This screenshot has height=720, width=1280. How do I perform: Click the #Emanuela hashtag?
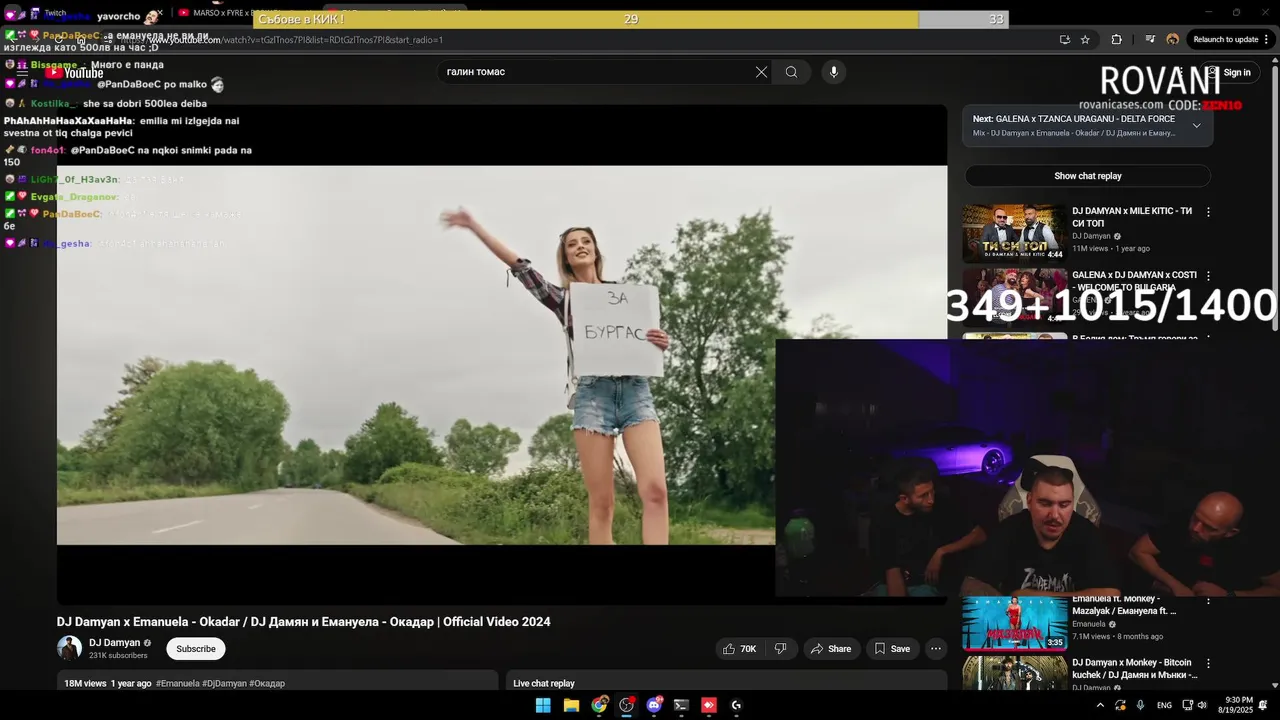[178, 684]
